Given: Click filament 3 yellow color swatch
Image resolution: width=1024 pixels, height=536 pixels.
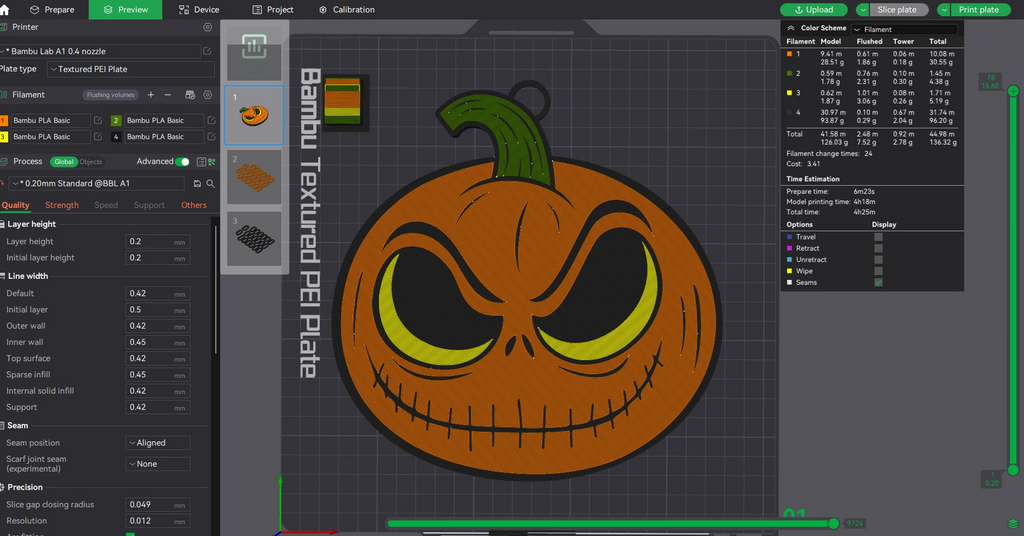Looking at the screenshot, I should [x=3, y=136].
